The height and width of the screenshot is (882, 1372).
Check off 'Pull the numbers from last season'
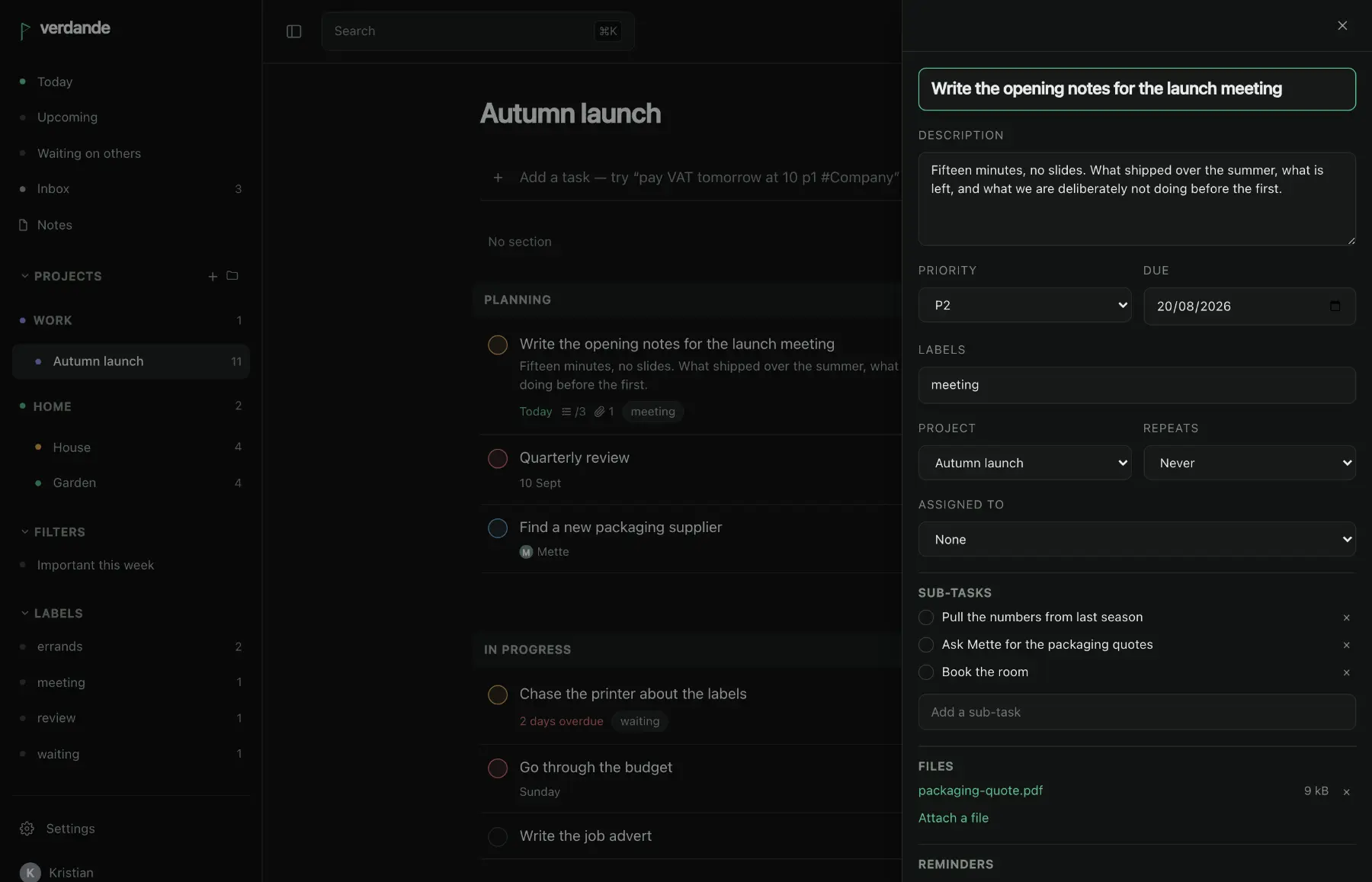tap(926, 617)
